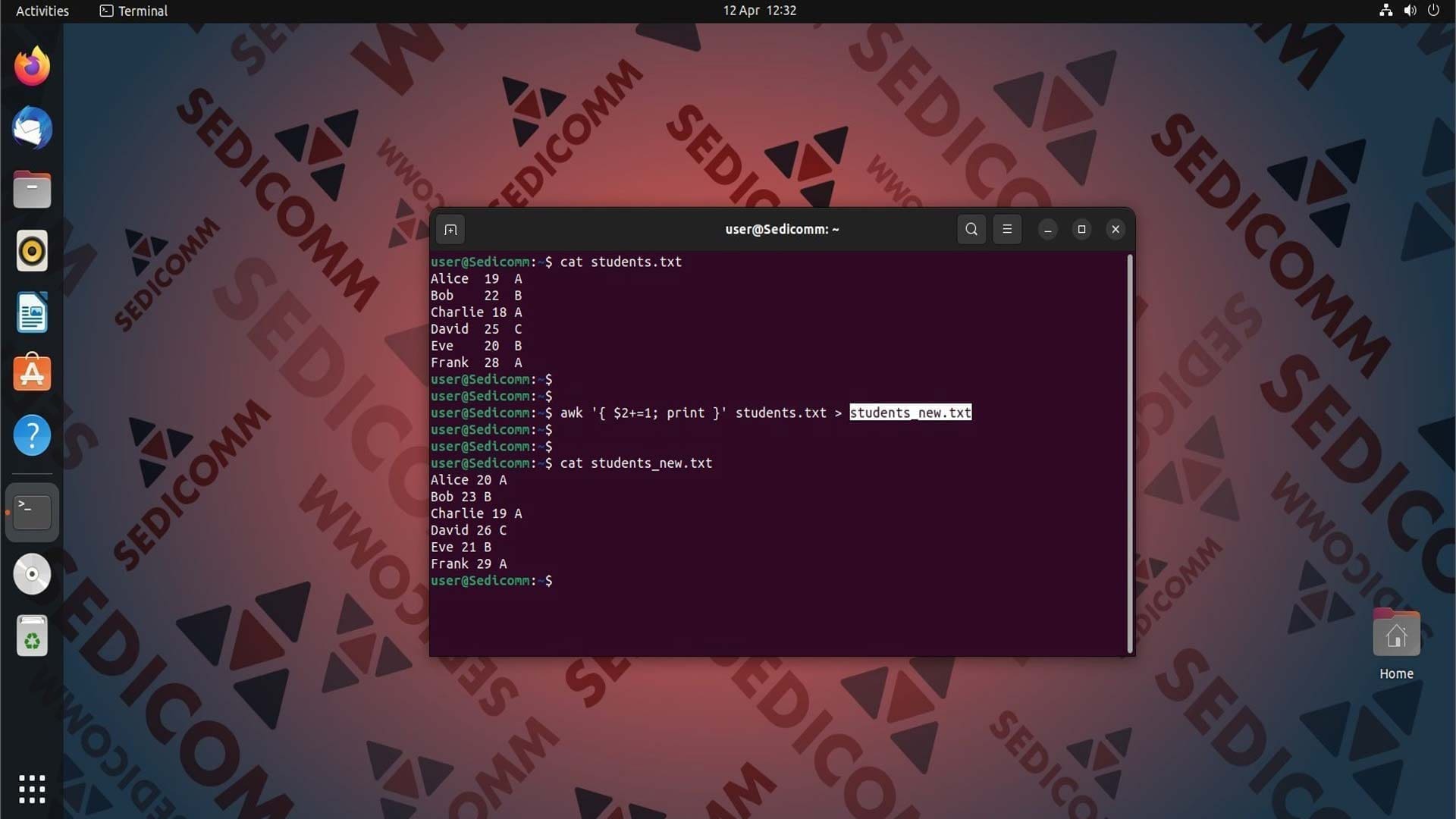1456x819 pixels.
Task: Open terminal search
Action: [x=971, y=229]
